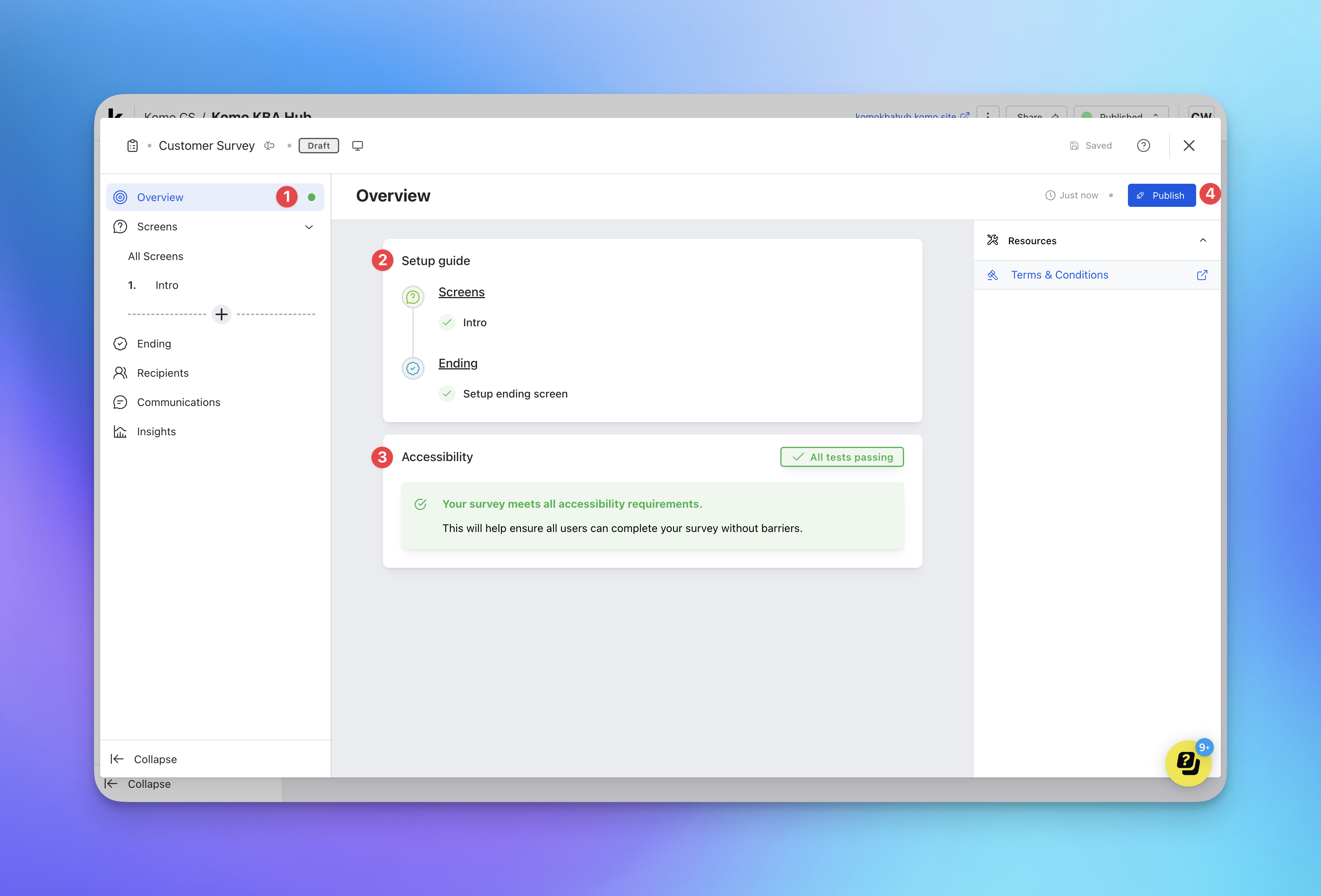This screenshot has width=1321, height=896.
Task: Click the blue Publish button
Action: tap(1161, 195)
